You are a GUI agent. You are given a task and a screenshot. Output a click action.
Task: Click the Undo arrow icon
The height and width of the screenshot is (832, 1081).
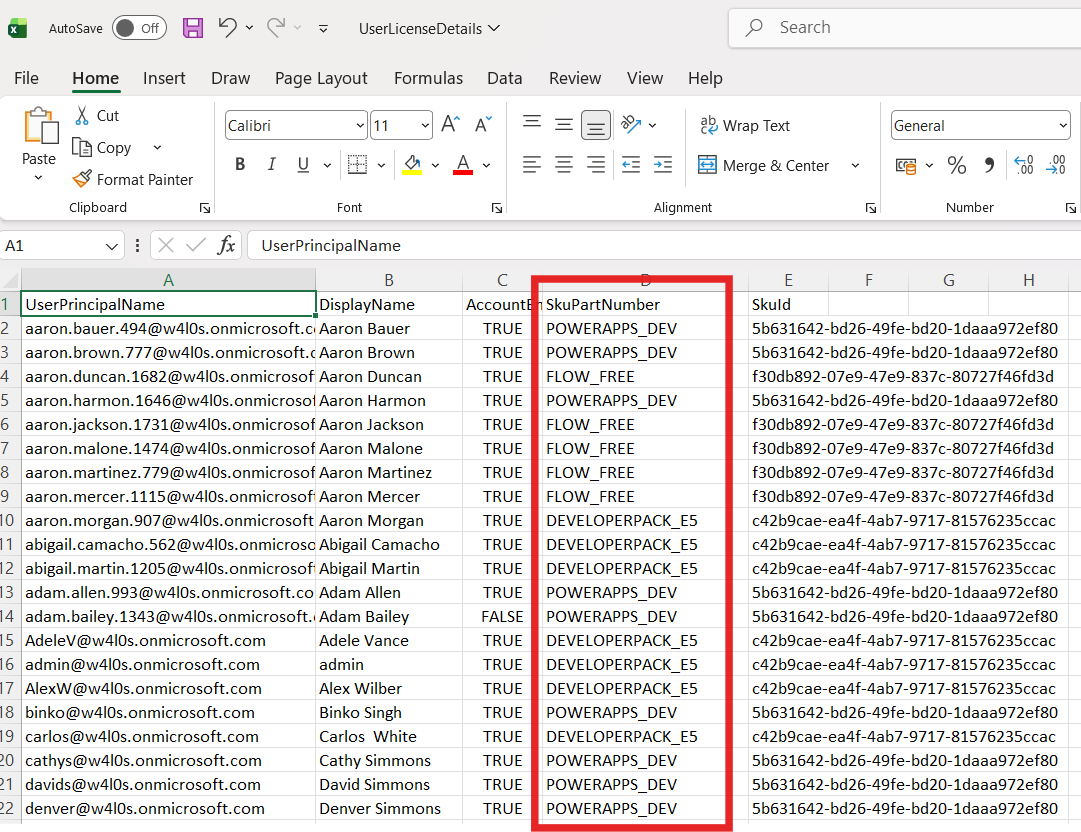(227, 28)
